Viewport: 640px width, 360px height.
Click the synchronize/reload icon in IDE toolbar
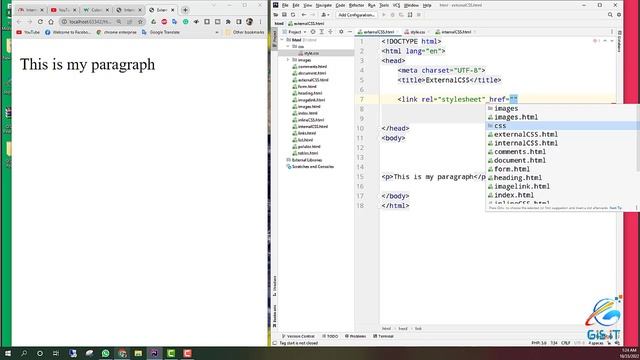pos(293,15)
